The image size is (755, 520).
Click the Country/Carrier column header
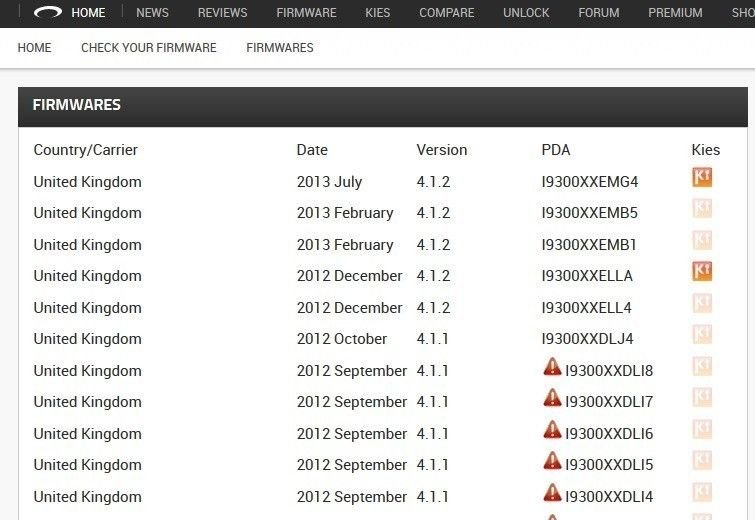[86, 150]
